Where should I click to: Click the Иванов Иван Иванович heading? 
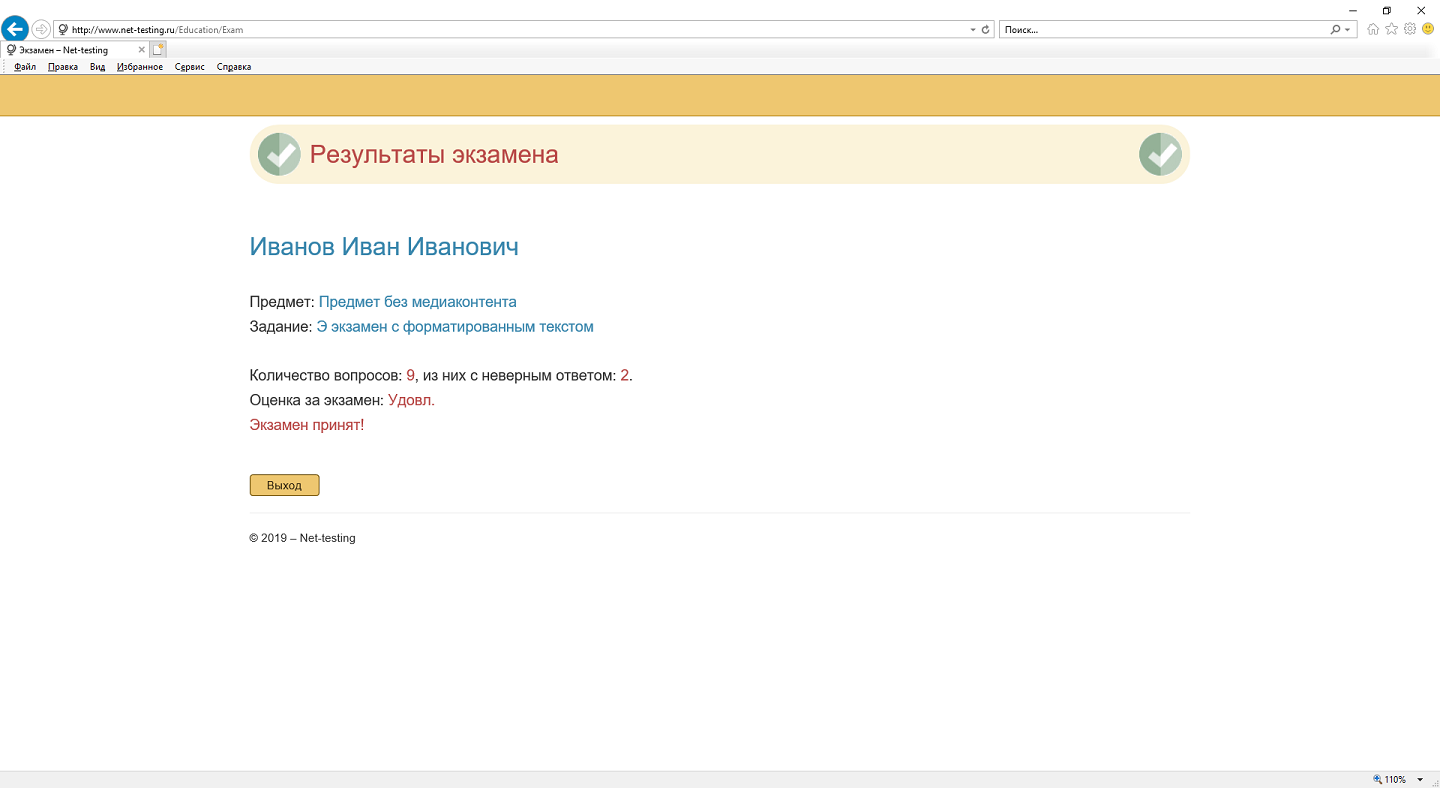click(x=384, y=246)
